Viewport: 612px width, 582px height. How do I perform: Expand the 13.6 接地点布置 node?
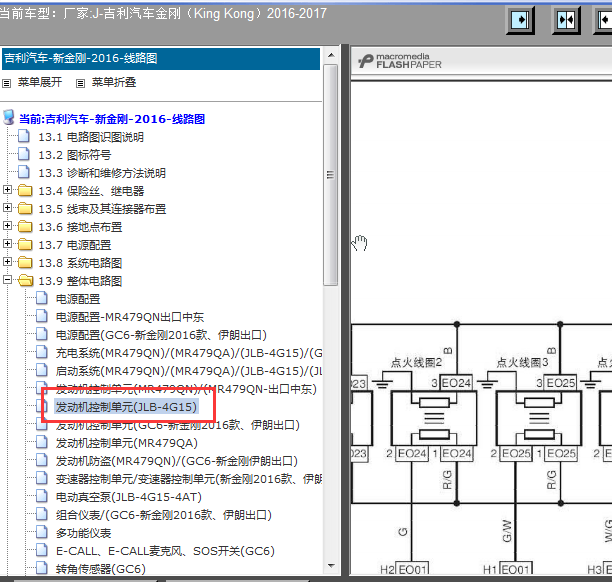(x=7, y=226)
